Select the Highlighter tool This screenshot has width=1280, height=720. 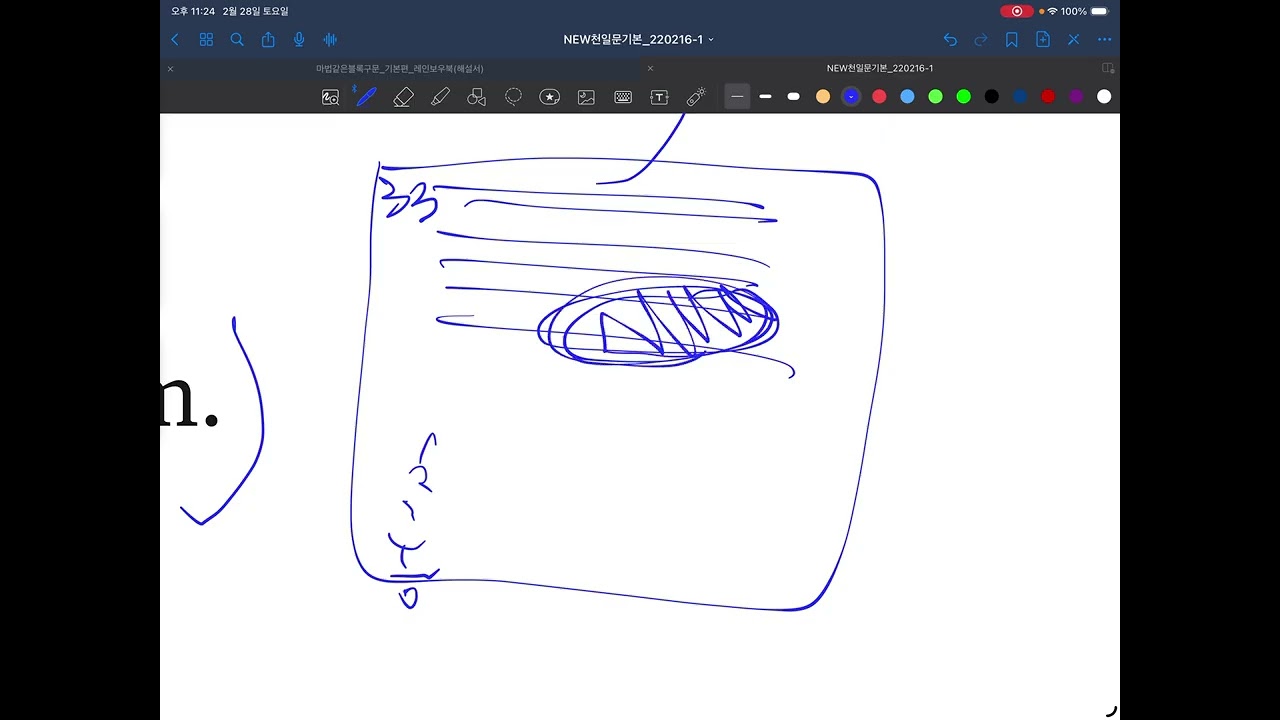pos(440,97)
